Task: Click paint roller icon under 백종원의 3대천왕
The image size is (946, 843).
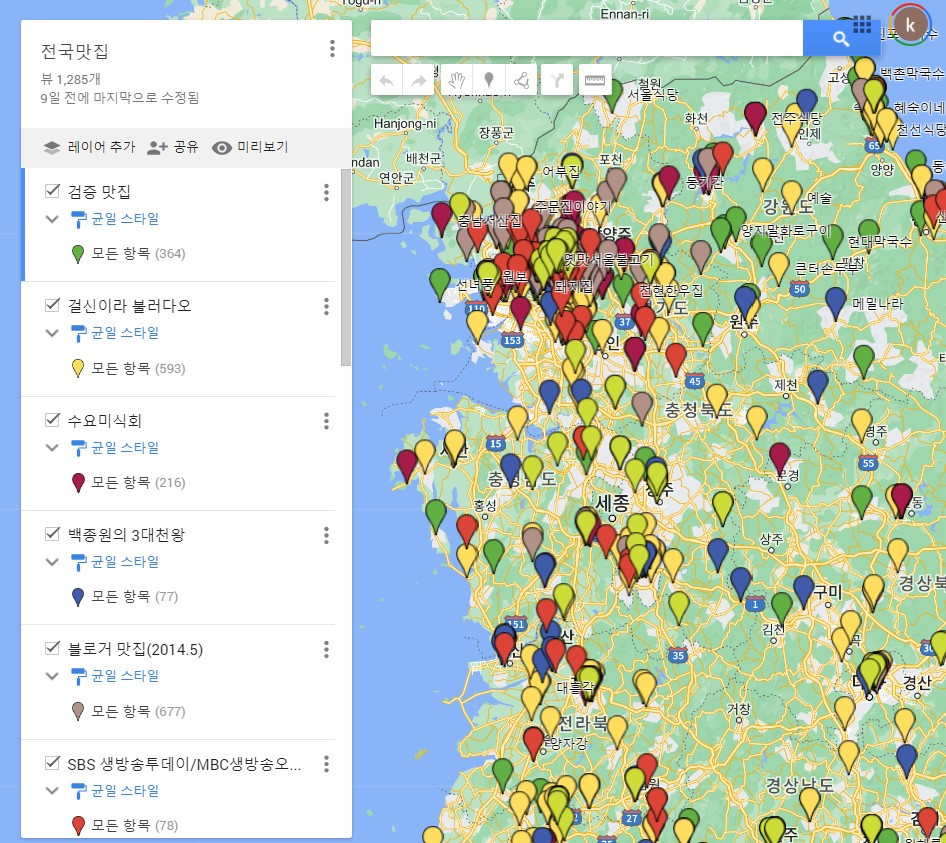Action: 78,562
